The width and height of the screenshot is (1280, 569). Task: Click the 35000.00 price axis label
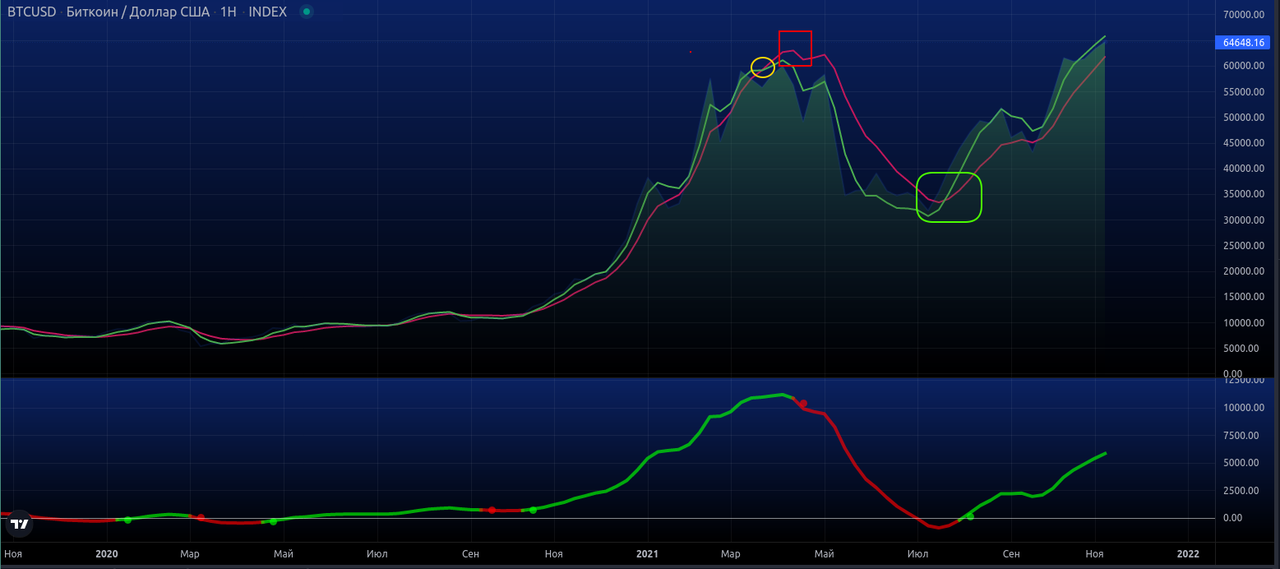(1244, 195)
